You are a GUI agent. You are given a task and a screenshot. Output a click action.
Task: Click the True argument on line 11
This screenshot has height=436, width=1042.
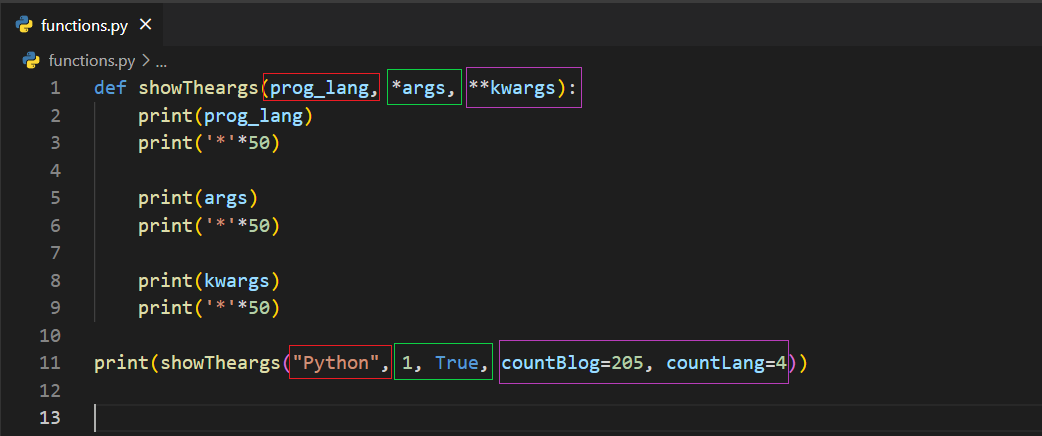[x=457, y=363]
